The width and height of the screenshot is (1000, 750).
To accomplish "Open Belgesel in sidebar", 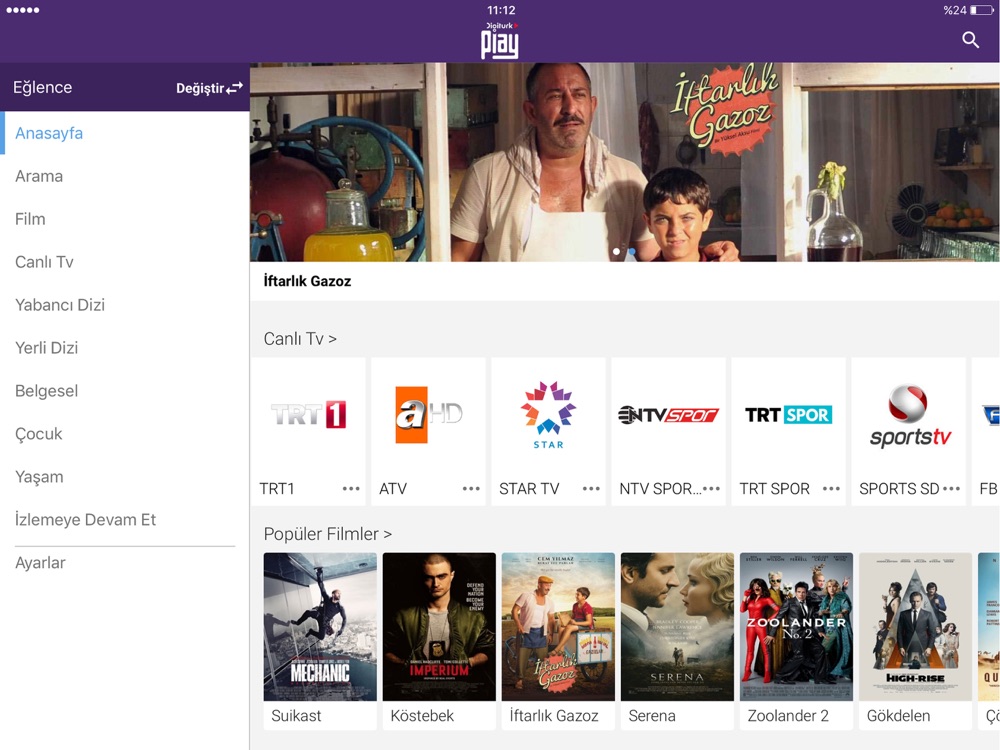I will click(125, 391).
